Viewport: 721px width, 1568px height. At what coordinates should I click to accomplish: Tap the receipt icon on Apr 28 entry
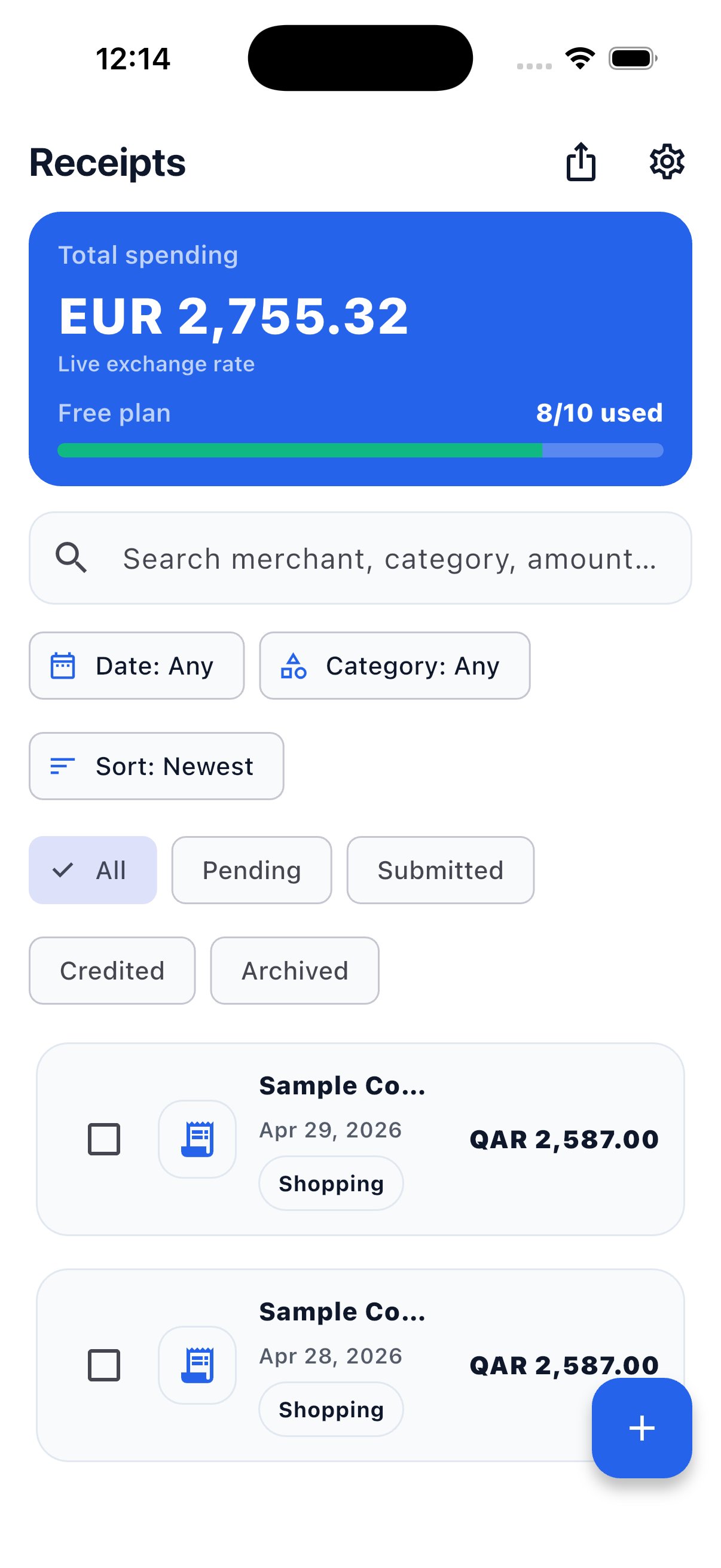point(197,1363)
